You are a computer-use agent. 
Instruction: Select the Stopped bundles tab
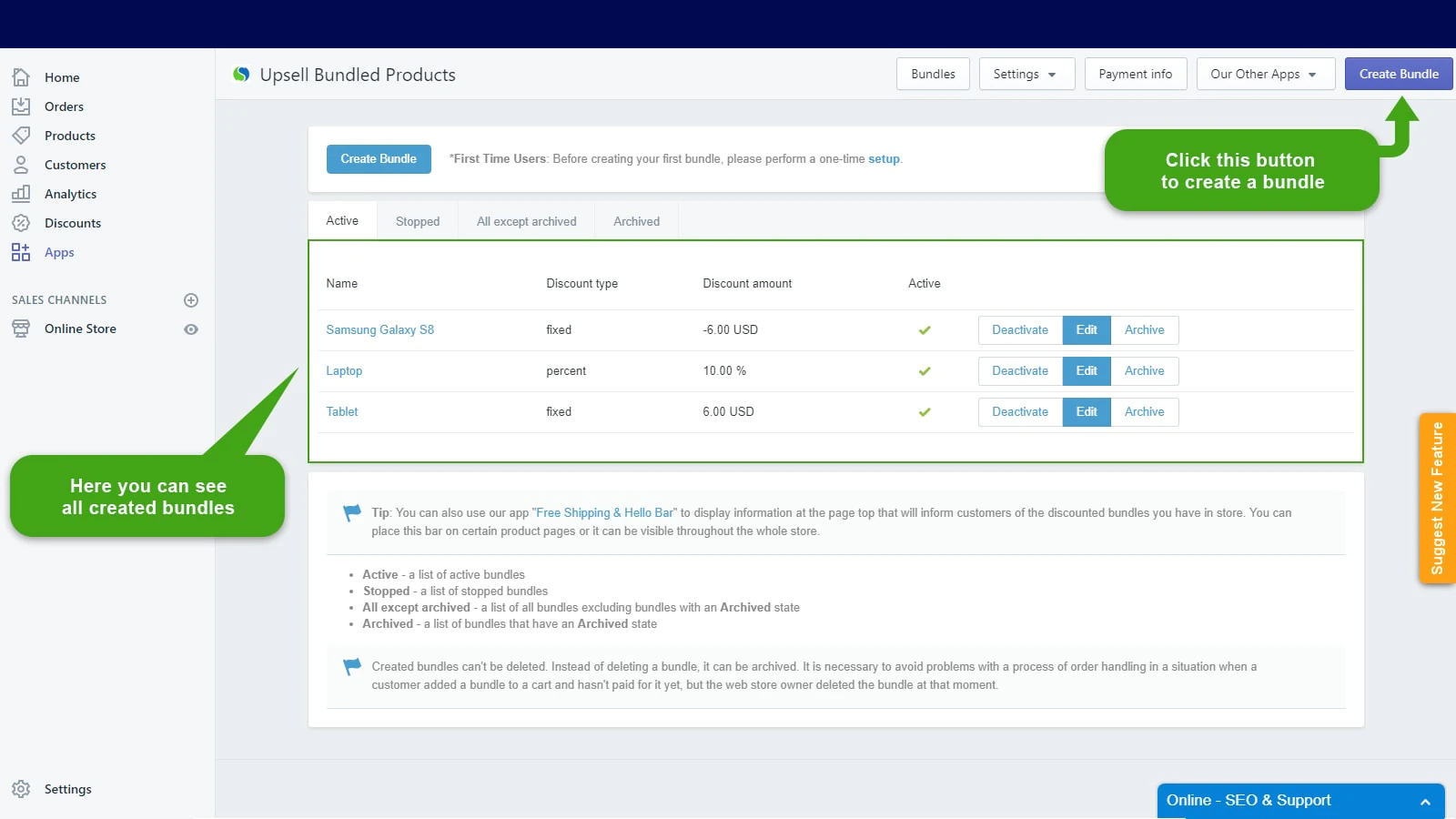[x=417, y=221]
